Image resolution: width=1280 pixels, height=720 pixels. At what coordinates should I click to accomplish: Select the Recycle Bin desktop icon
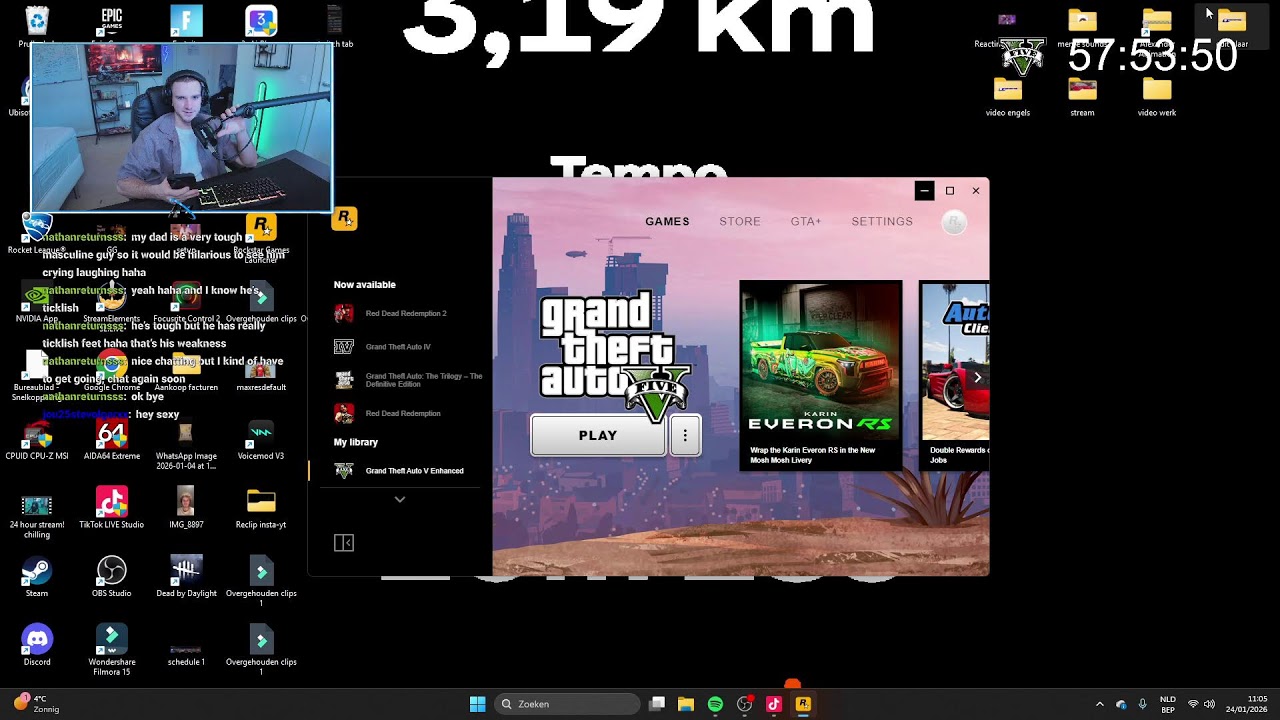click(x=37, y=24)
